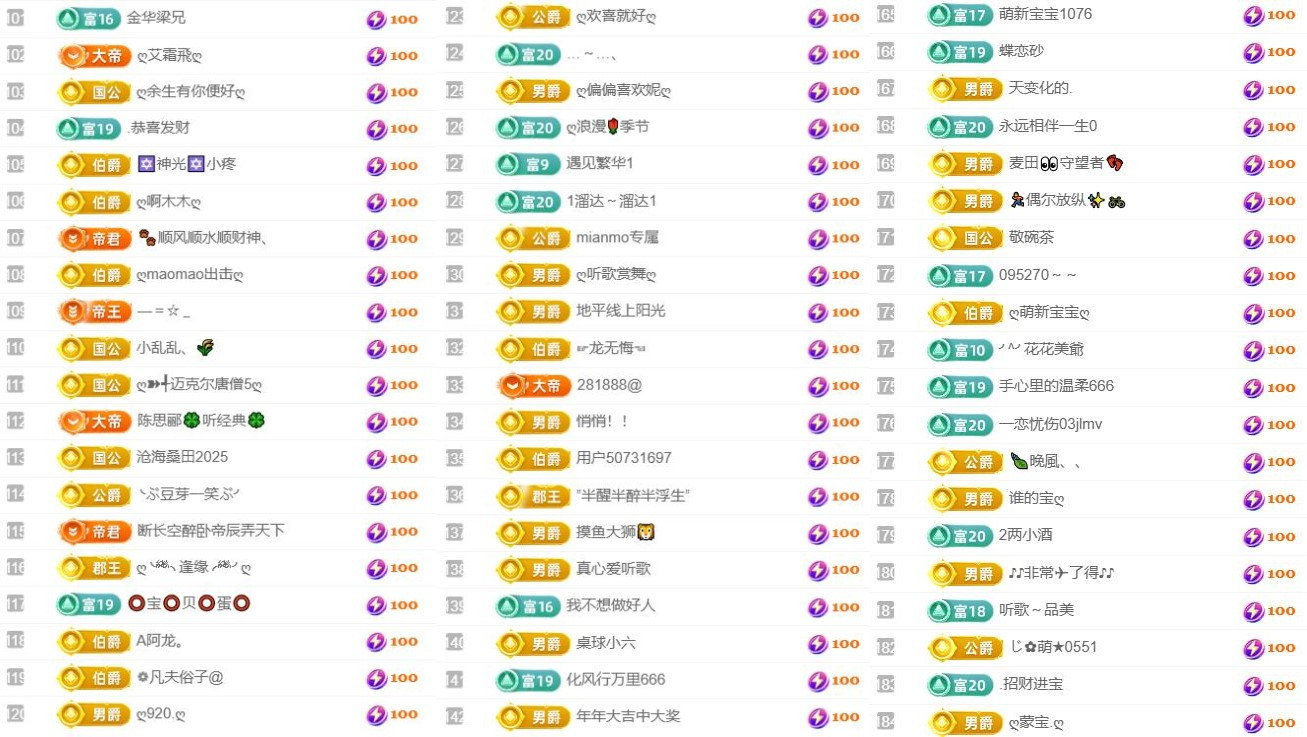Open the user 萌新宝宝1076

(x=1045, y=15)
